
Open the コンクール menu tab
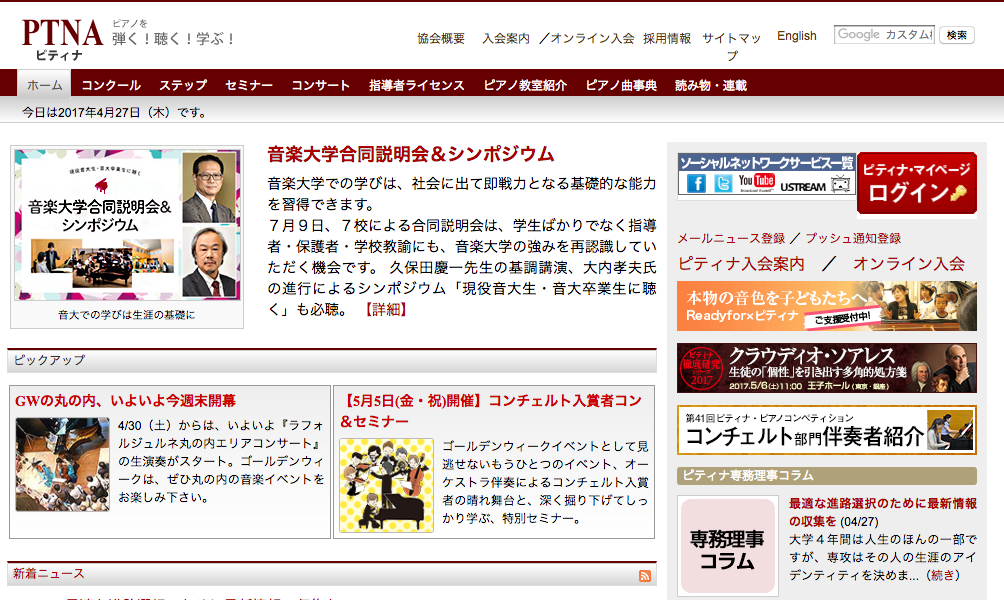111,85
